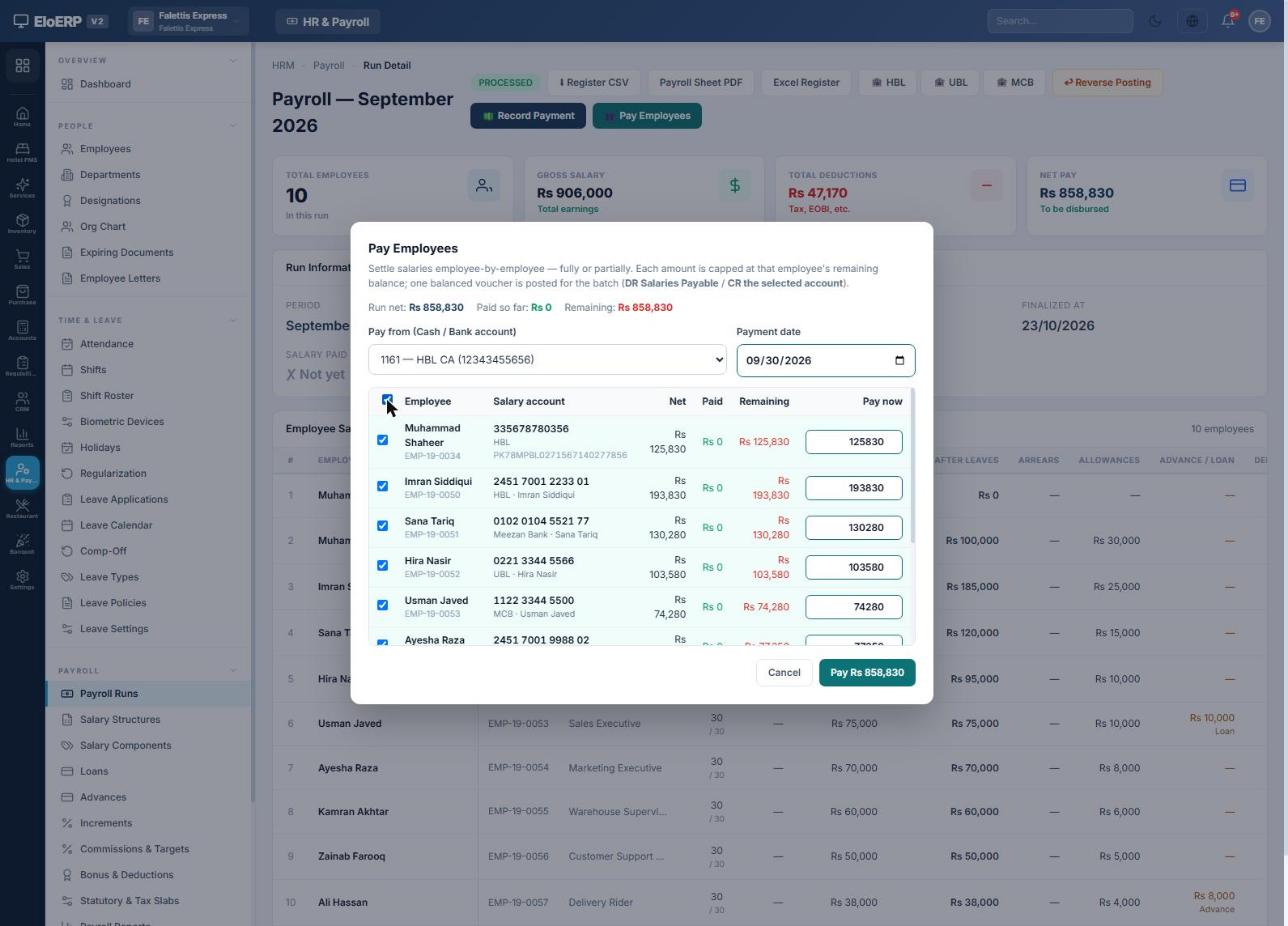Focus the top Search field

click(1060, 21)
